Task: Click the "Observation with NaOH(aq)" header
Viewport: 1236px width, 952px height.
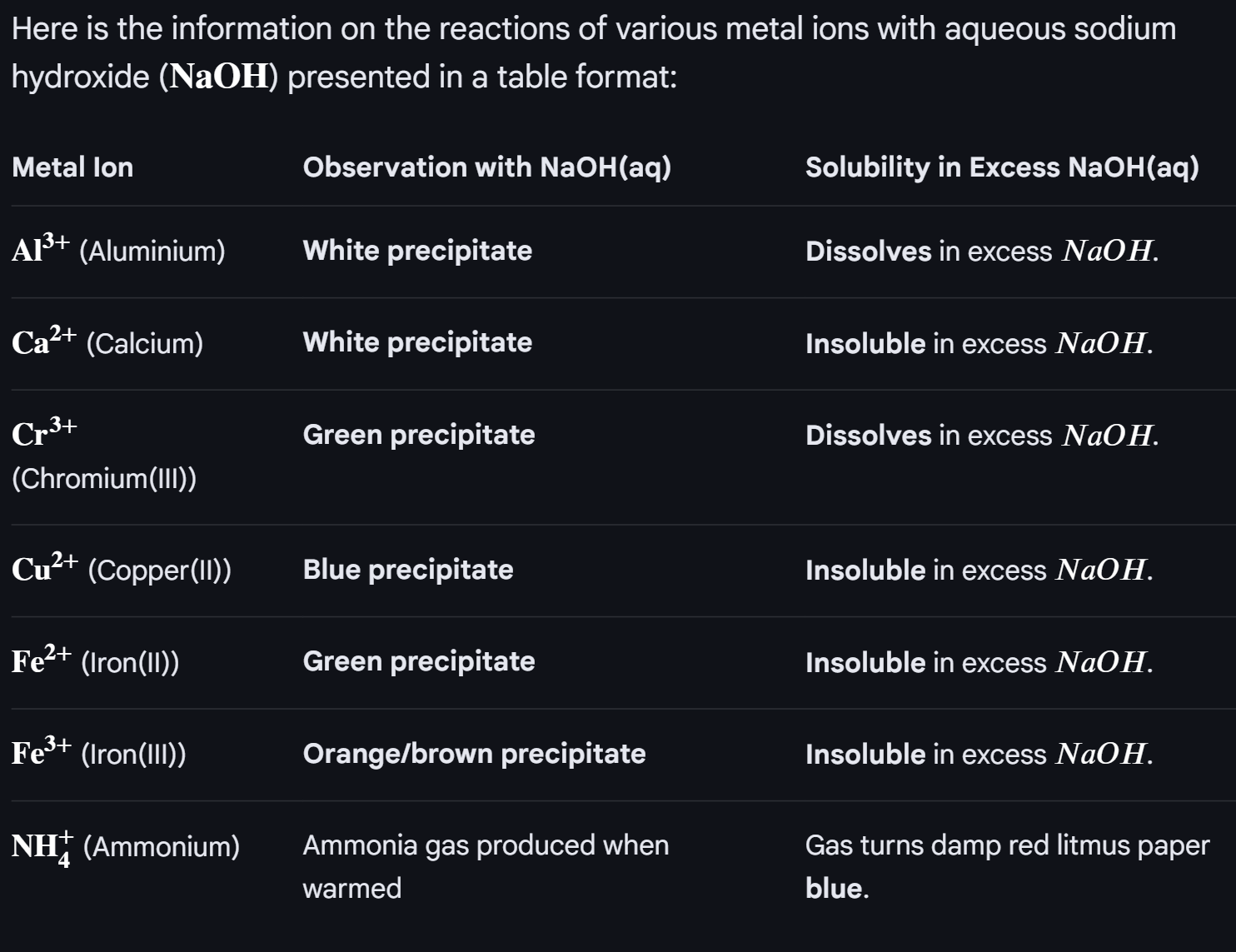Action: click(x=486, y=167)
